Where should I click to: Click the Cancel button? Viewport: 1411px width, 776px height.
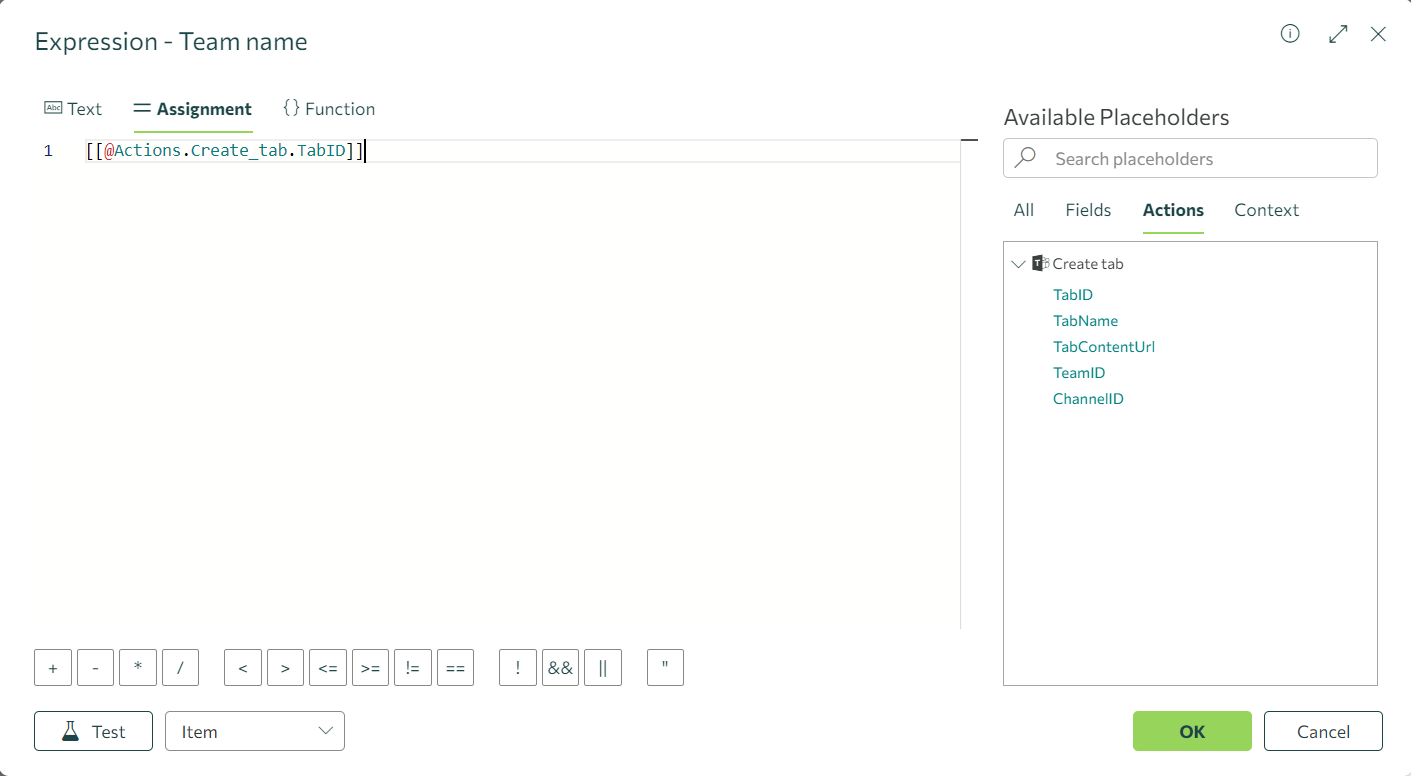[x=1323, y=731]
